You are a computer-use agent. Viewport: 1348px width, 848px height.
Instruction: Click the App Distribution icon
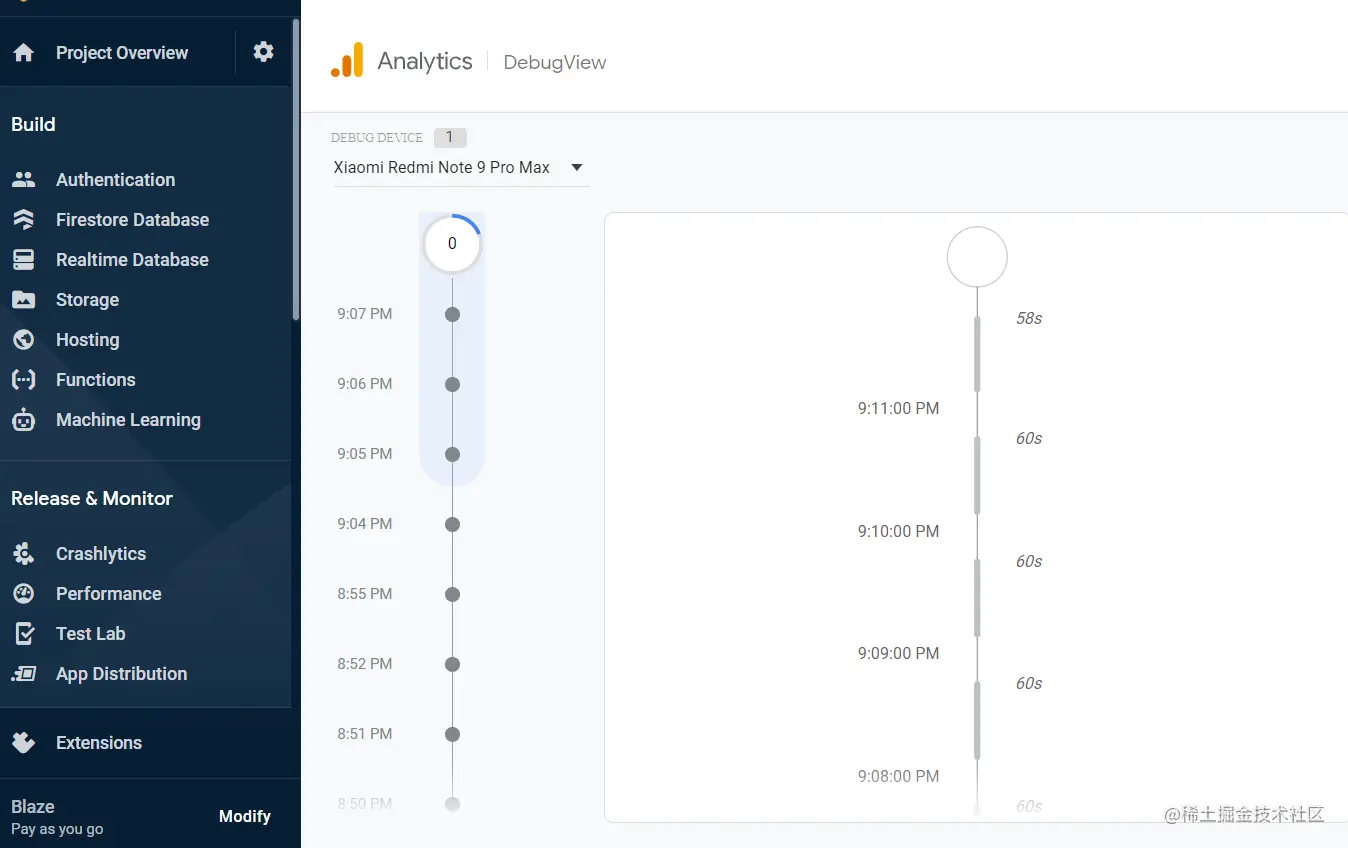24,674
